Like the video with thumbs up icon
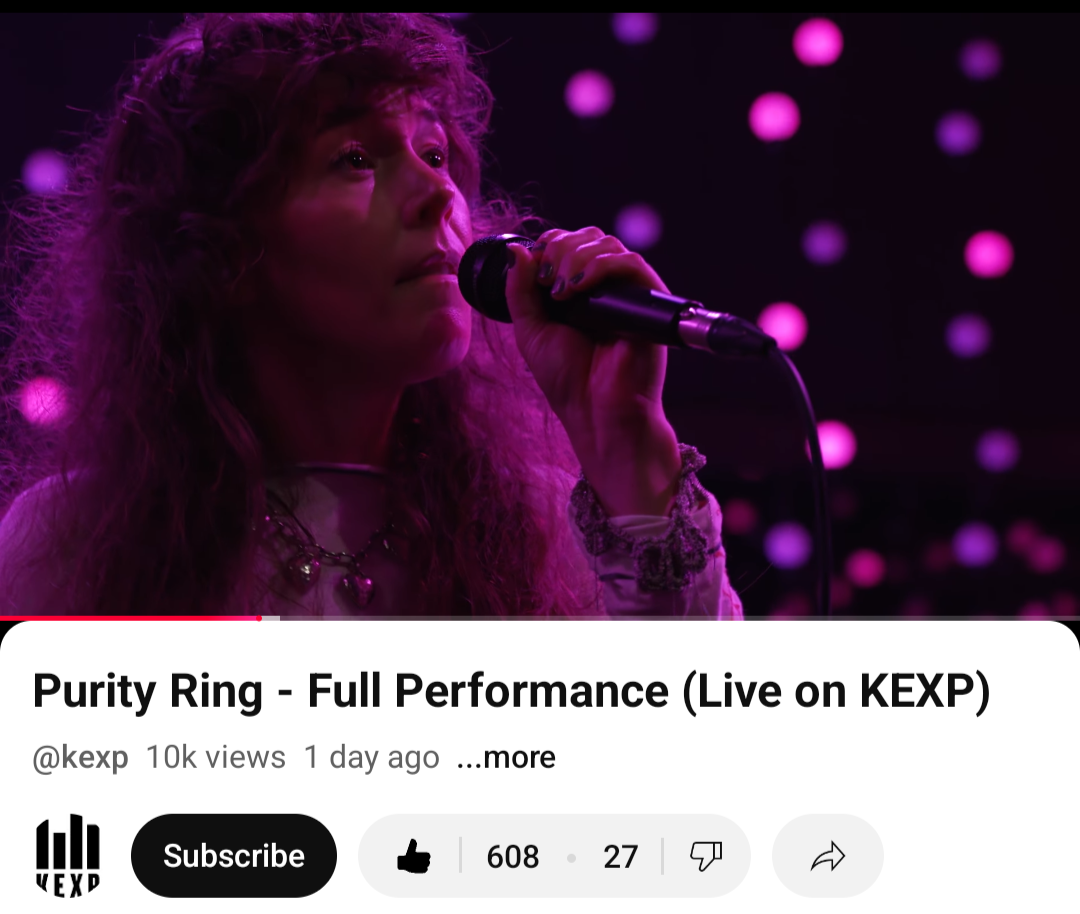The width and height of the screenshot is (1080, 914). pyautogui.click(x=414, y=856)
